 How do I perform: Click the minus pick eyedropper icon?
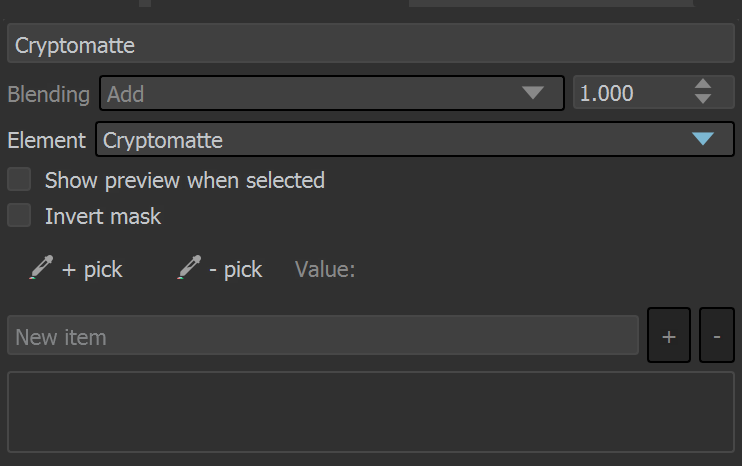tap(189, 267)
